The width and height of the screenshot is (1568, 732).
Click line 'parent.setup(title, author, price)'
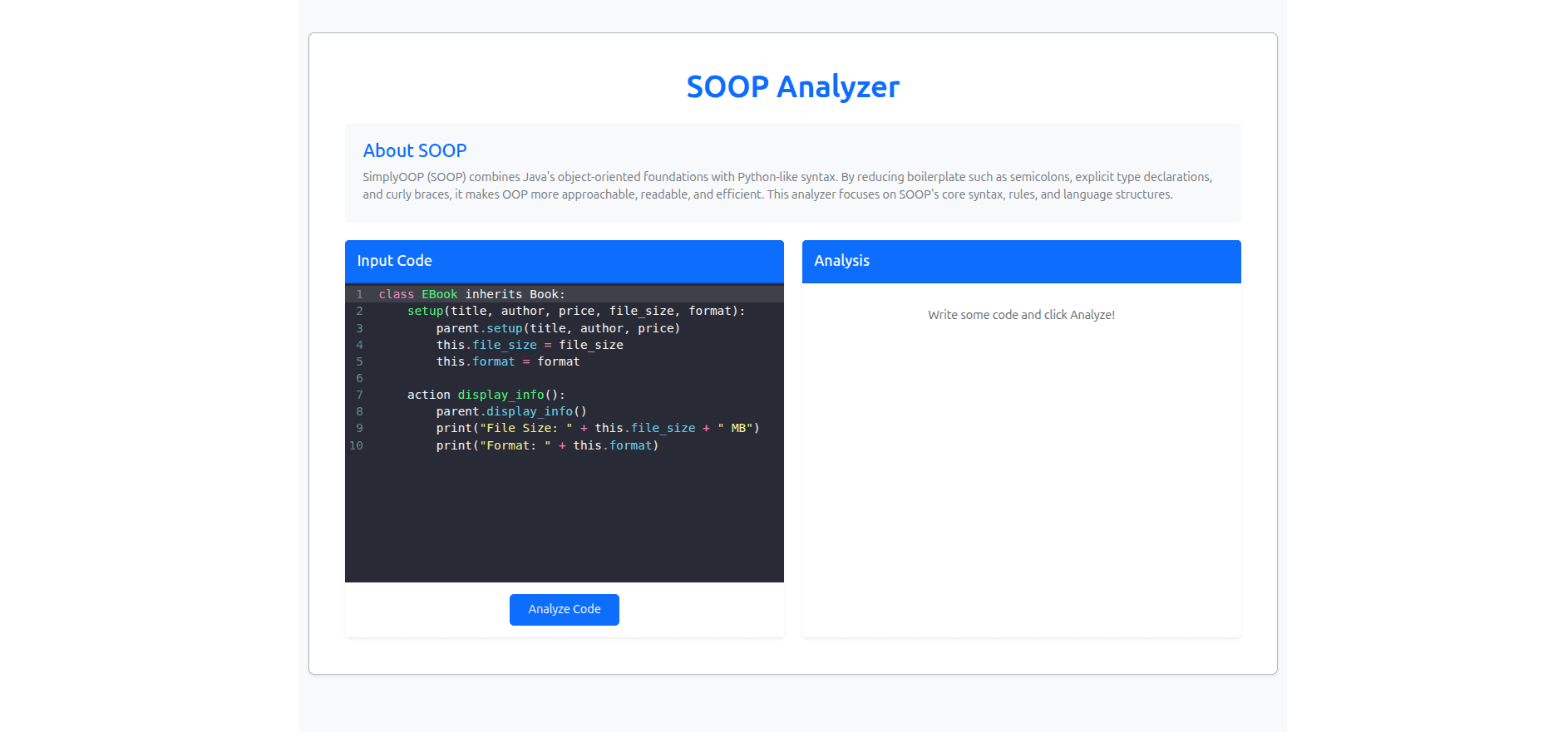[x=558, y=328]
